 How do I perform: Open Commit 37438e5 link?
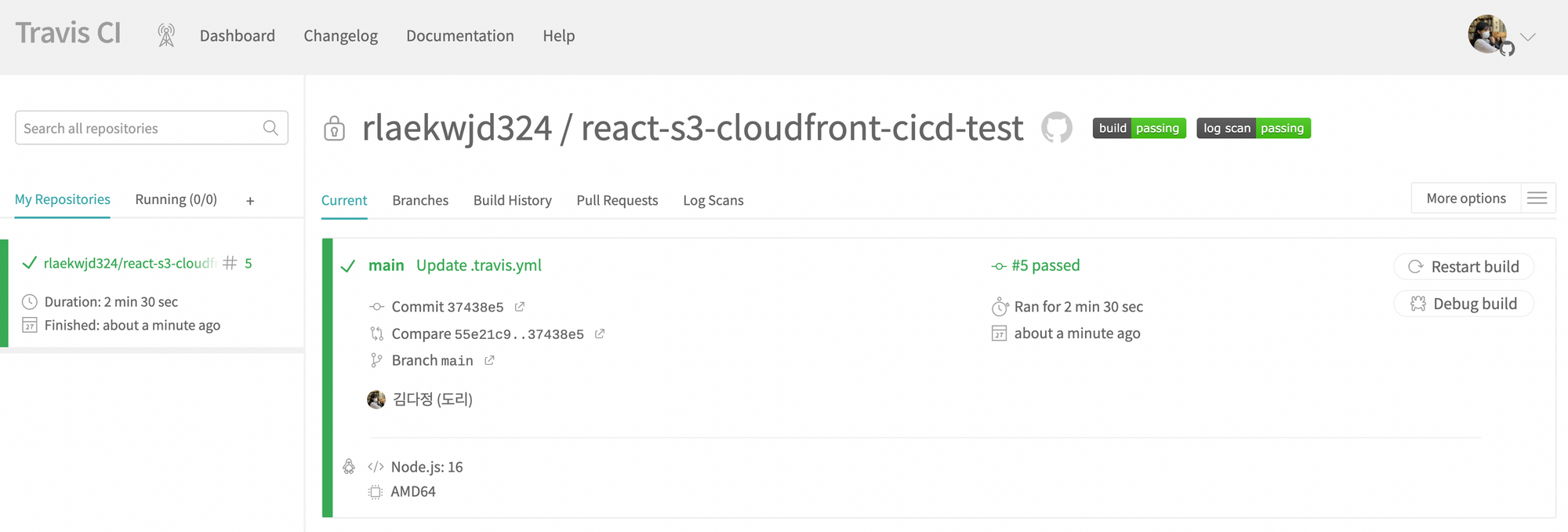point(448,307)
